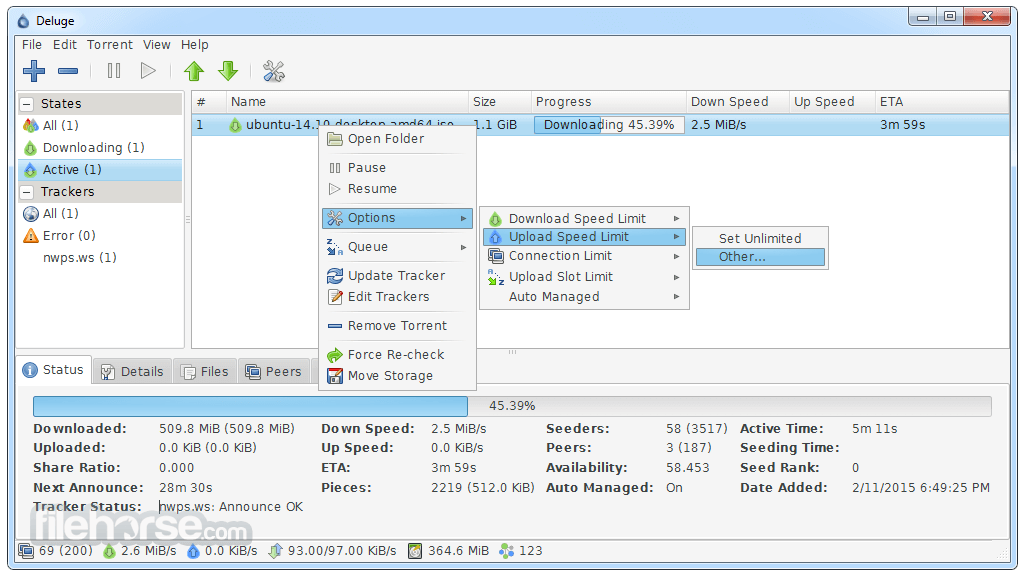Image resolution: width=1025 pixels, height=576 pixels.
Task: Click the Error warning triangle icon
Action: (31, 235)
